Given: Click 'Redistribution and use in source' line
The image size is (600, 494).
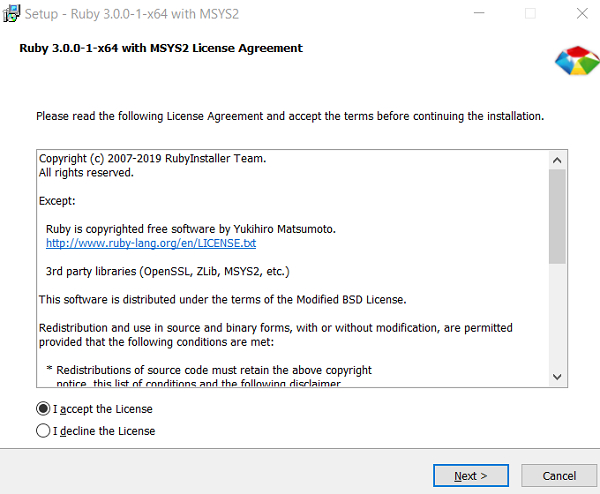Looking at the screenshot, I should [x=276, y=328].
